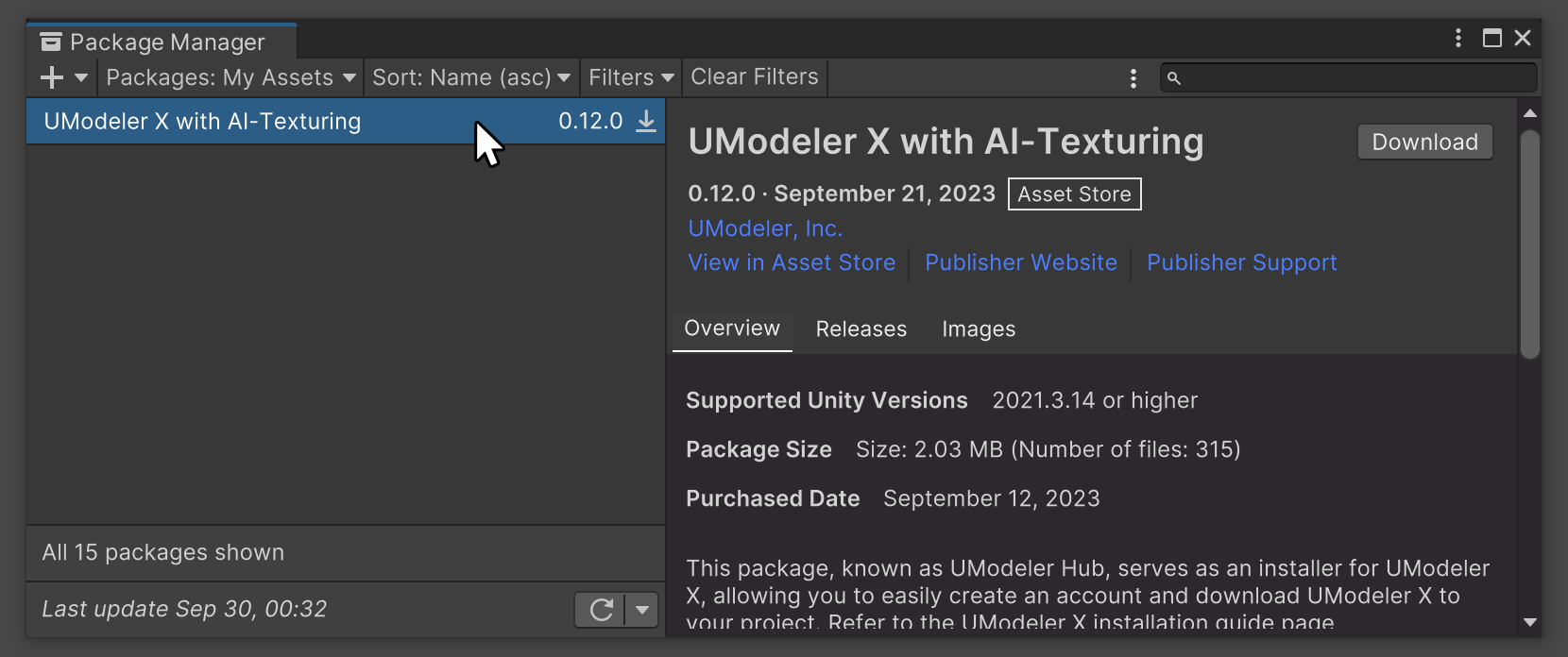Click the details panel's vertical scrollbar
This screenshot has height=657, width=1568.
[1529, 245]
